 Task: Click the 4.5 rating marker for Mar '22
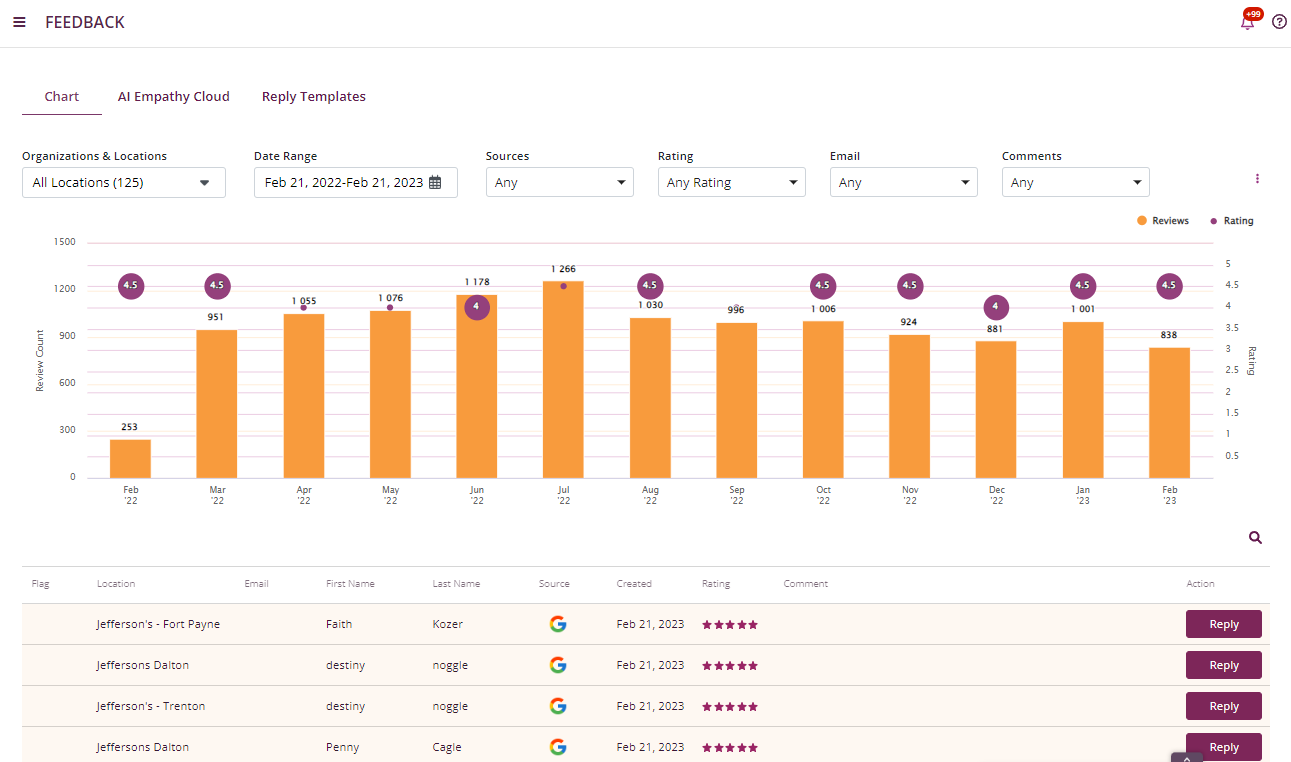coord(217,286)
